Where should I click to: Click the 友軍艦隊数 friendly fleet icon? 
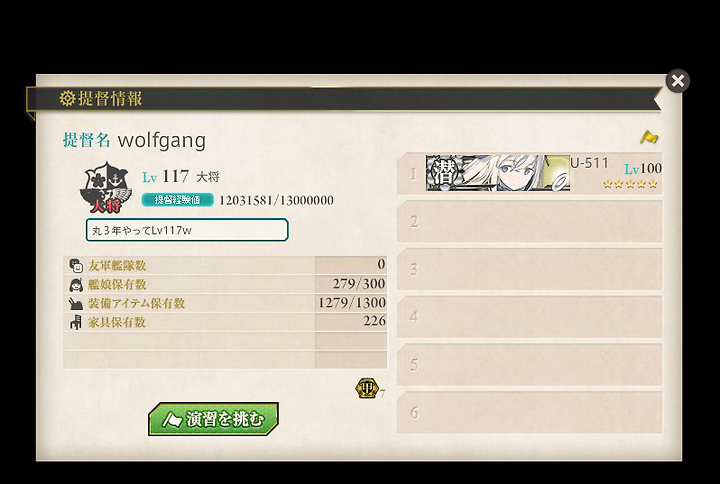pos(76,265)
